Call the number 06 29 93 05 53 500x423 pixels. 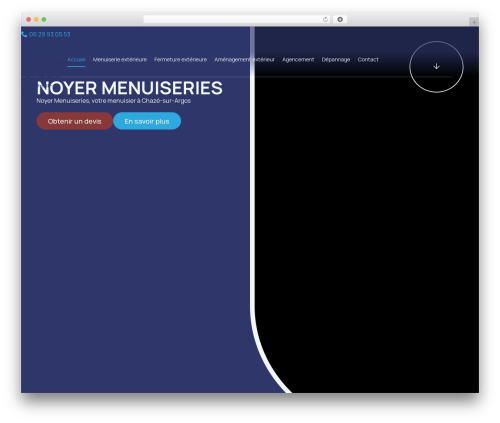point(50,34)
